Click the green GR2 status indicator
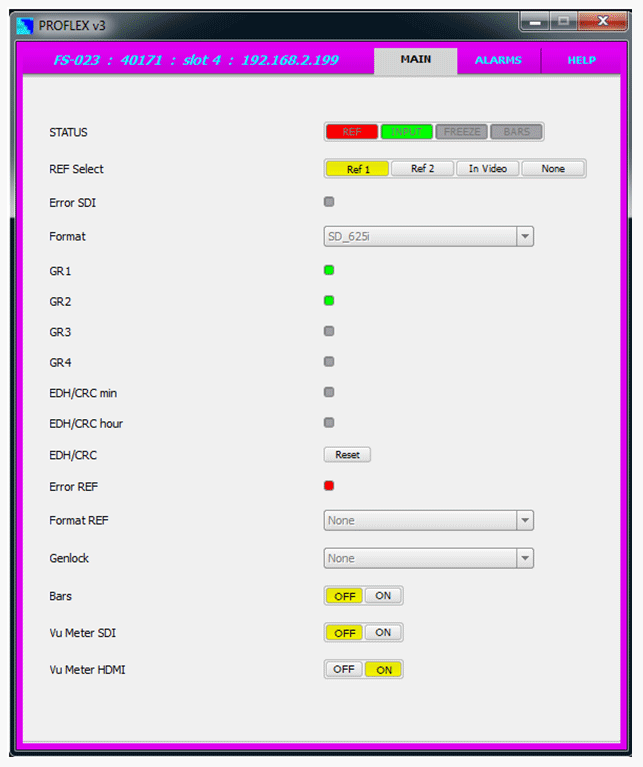 coord(329,300)
